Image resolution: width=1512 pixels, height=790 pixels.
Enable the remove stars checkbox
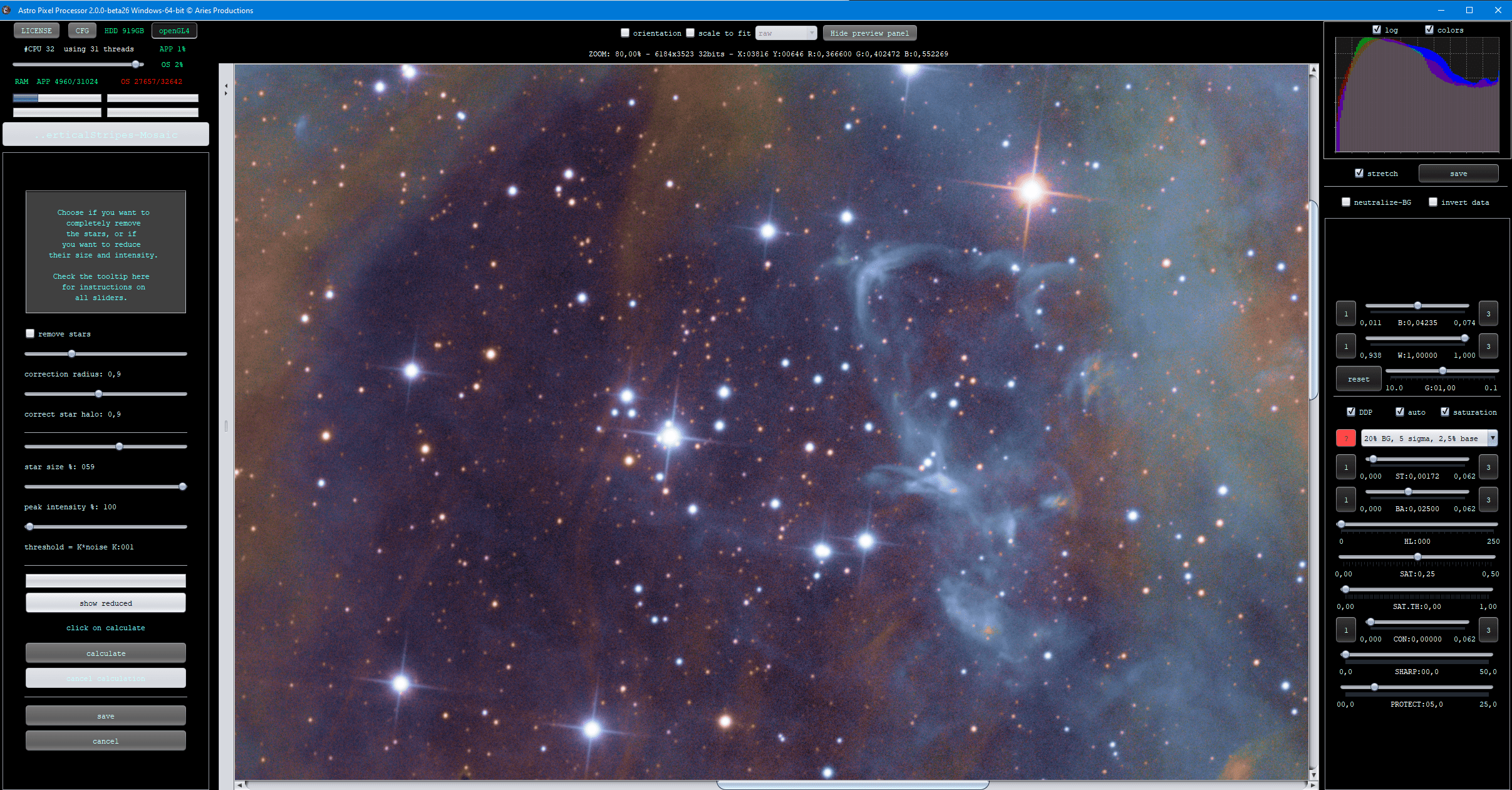pyautogui.click(x=30, y=333)
